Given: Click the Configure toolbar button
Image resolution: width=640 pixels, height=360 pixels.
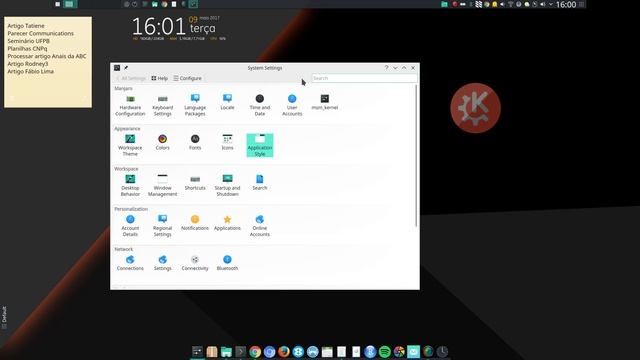Looking at the screenshot, I should (187, 78).
